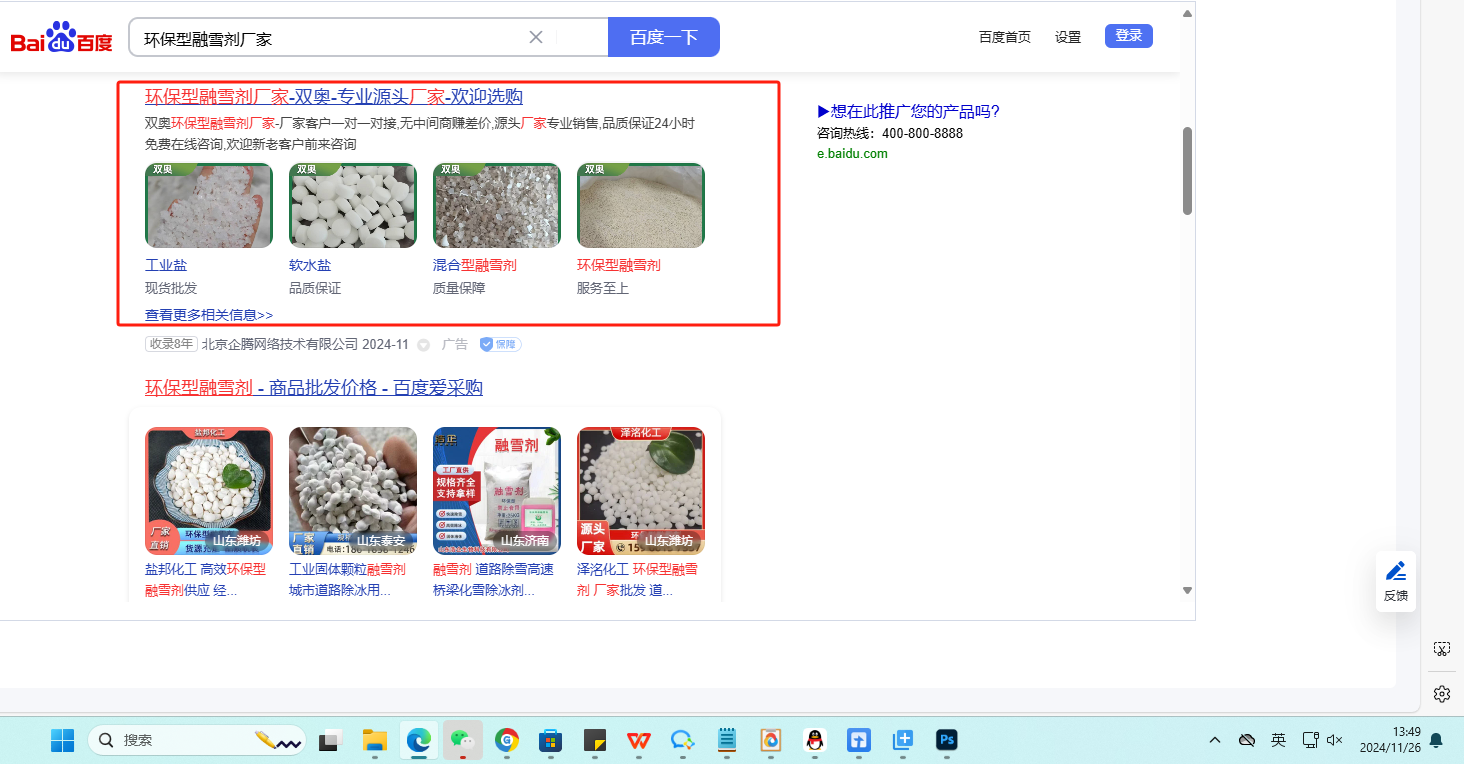Image resolution: width=1464 pixels, height=764 pixels.
Task: Open 泽洛化工 环保型融雪剂 product link
Action: coord(640,579)
